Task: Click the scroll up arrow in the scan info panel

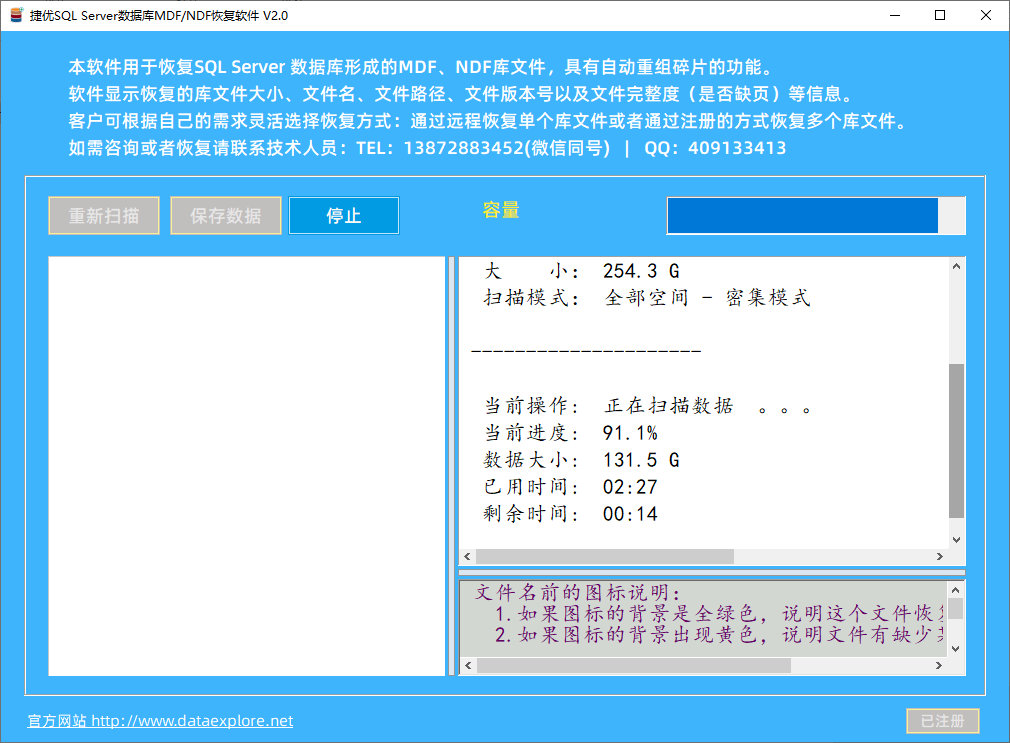Action: pos(957,266)
